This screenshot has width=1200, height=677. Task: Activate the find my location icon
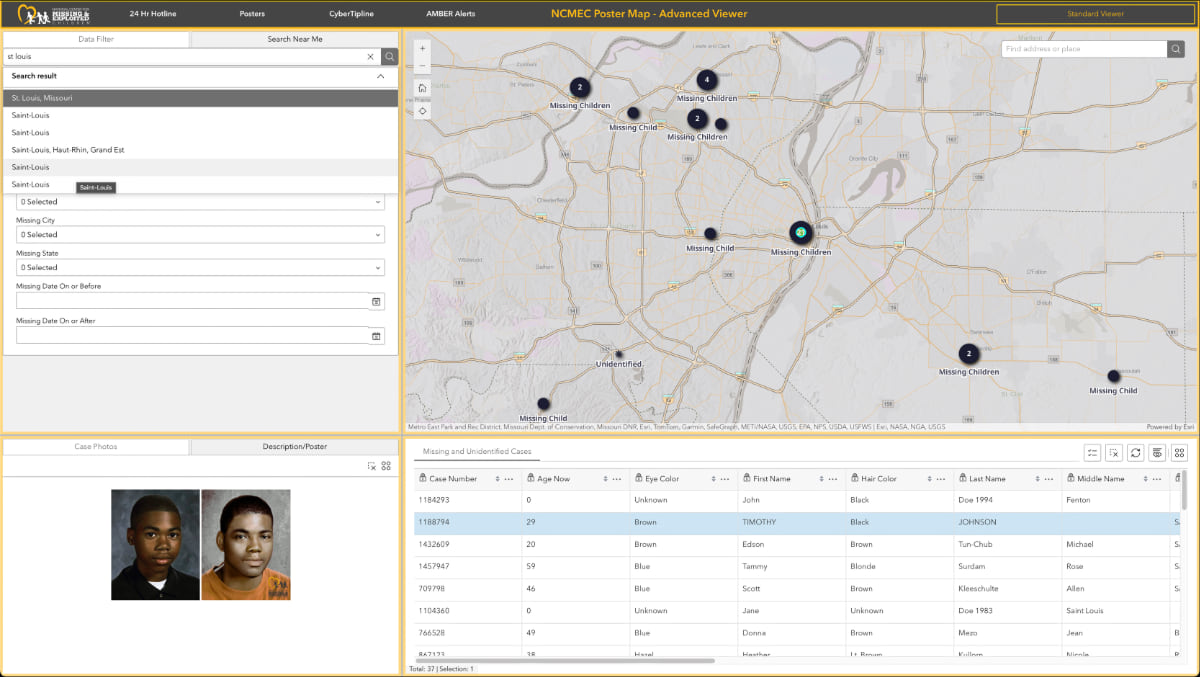(421, 111)
